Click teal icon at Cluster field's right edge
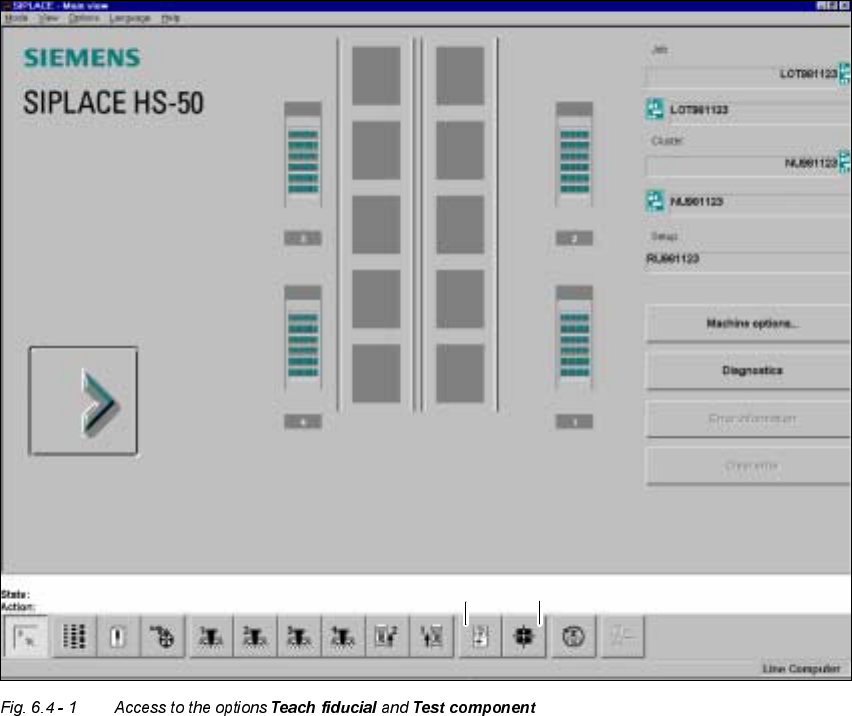 (845, 162)
